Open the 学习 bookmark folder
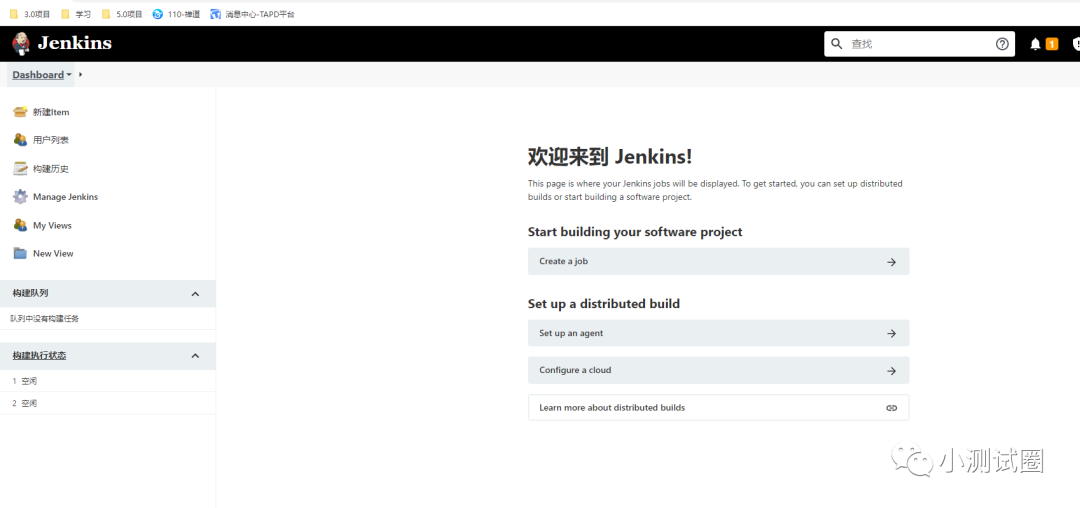 tap(76, 14)
